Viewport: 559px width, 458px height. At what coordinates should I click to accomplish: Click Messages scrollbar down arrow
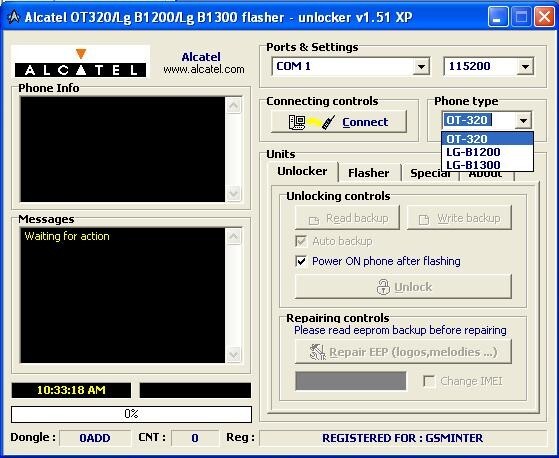pyautogui.click(x=234, y=354)
